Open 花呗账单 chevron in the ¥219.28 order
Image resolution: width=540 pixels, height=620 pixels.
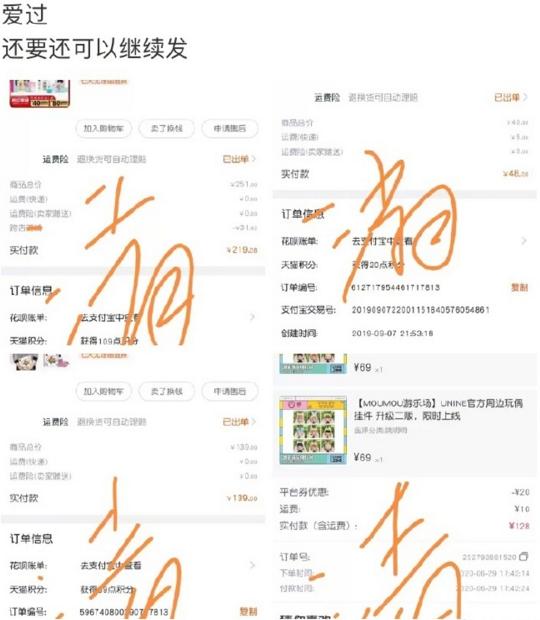tap(252, 317)
